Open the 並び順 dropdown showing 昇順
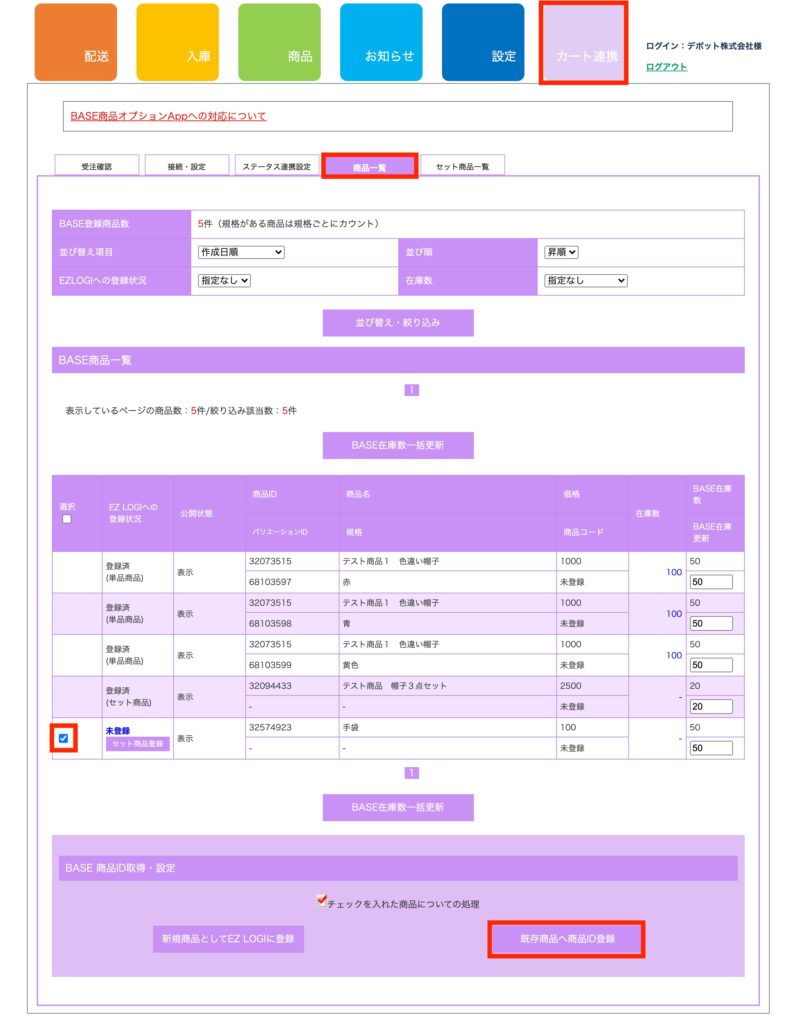 coord(561,252)
